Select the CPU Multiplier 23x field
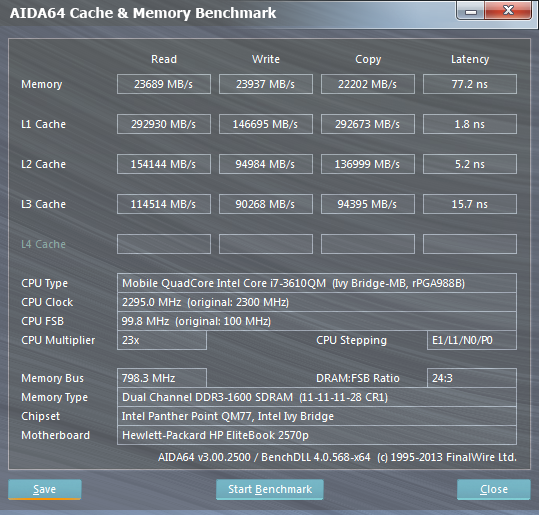This screenshot has width=539, height=515. click(x=162, y=340)
